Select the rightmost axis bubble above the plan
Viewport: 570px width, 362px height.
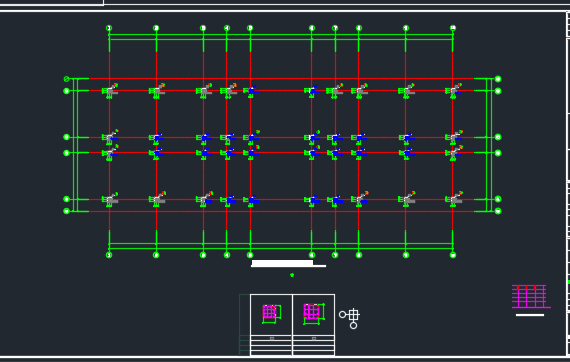coord(453,28)
